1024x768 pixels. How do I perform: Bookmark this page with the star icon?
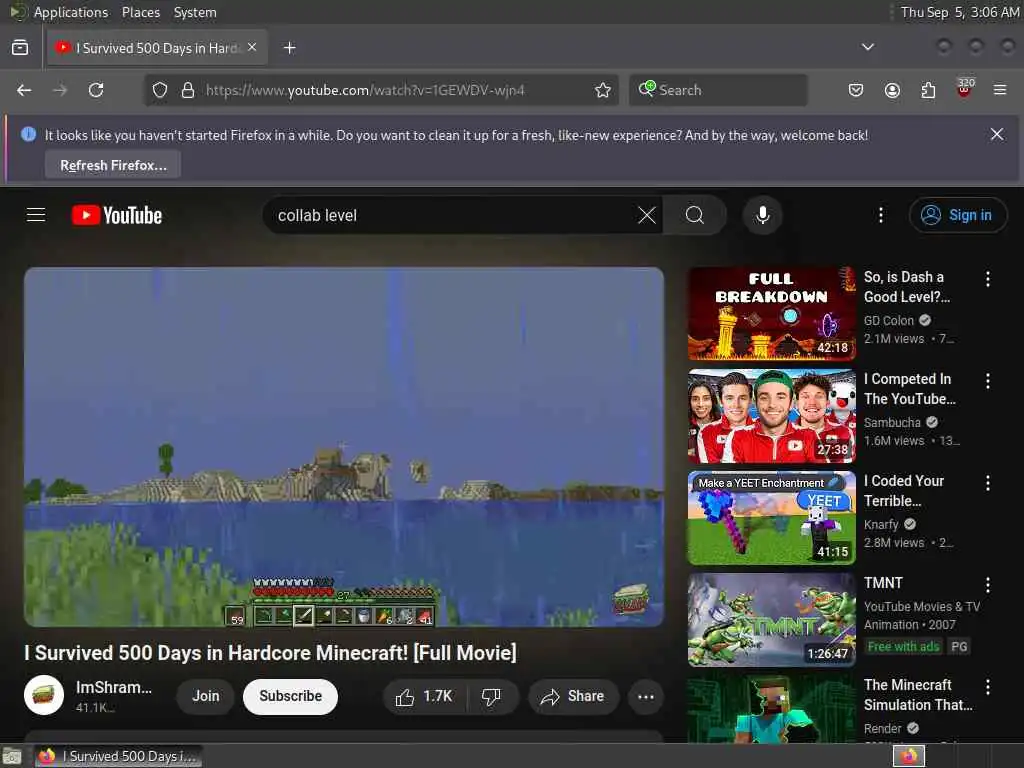pyautogui.click(x=603, y=90)
